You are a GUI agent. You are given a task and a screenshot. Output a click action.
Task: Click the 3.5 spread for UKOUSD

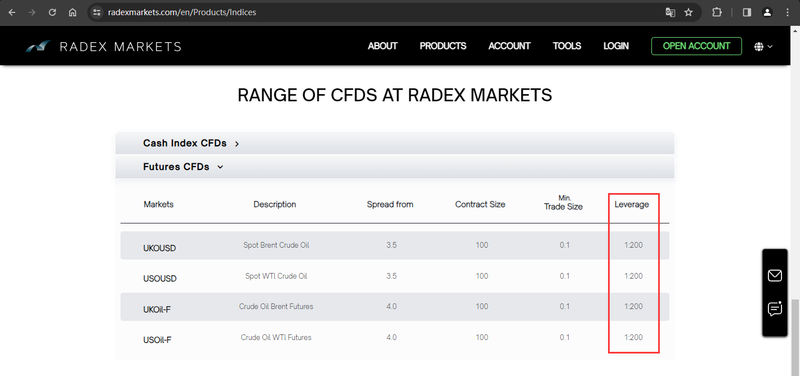tap(391, 245)
